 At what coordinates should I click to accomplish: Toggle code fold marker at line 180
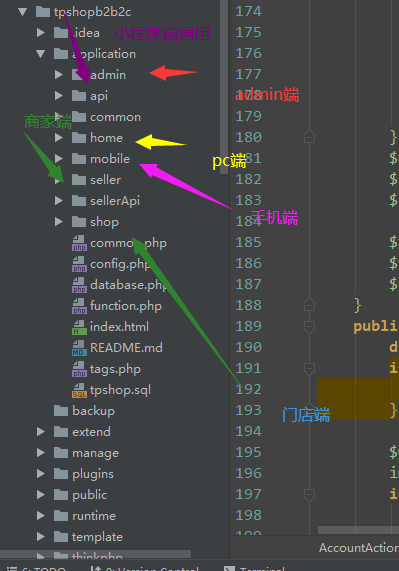tap(309, 137)
